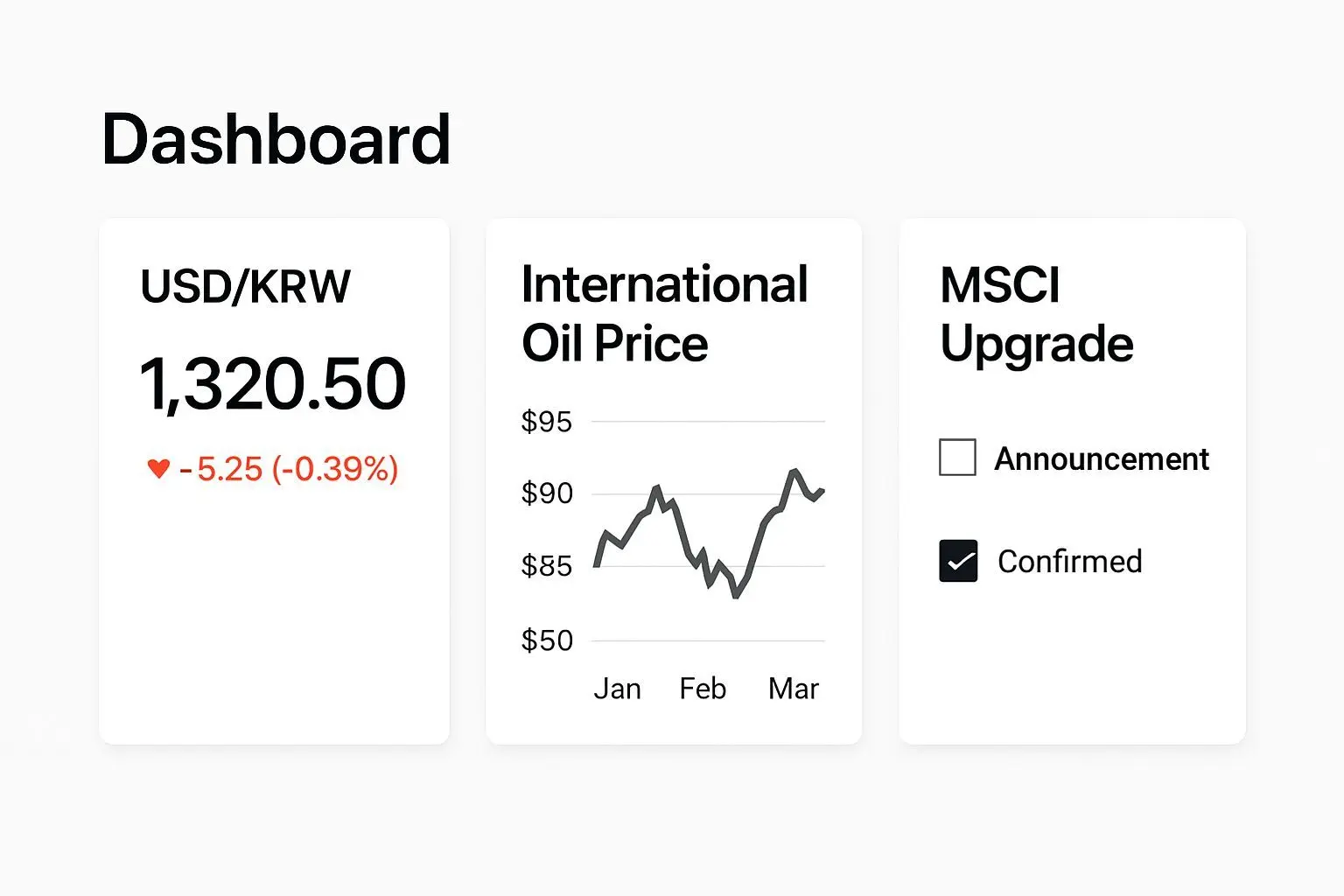Click the $85 axis label
1344x896 pixels.
tap(546, 566)
